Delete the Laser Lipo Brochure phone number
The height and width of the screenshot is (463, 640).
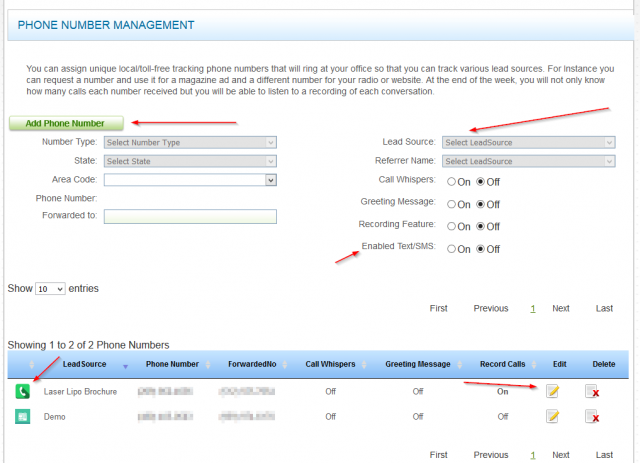pos(592,391)
